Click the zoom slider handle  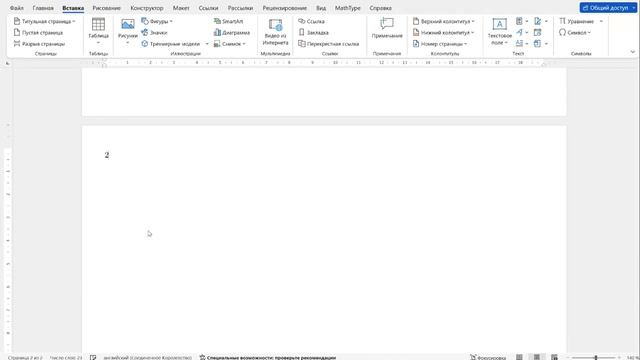click(596, 357)
